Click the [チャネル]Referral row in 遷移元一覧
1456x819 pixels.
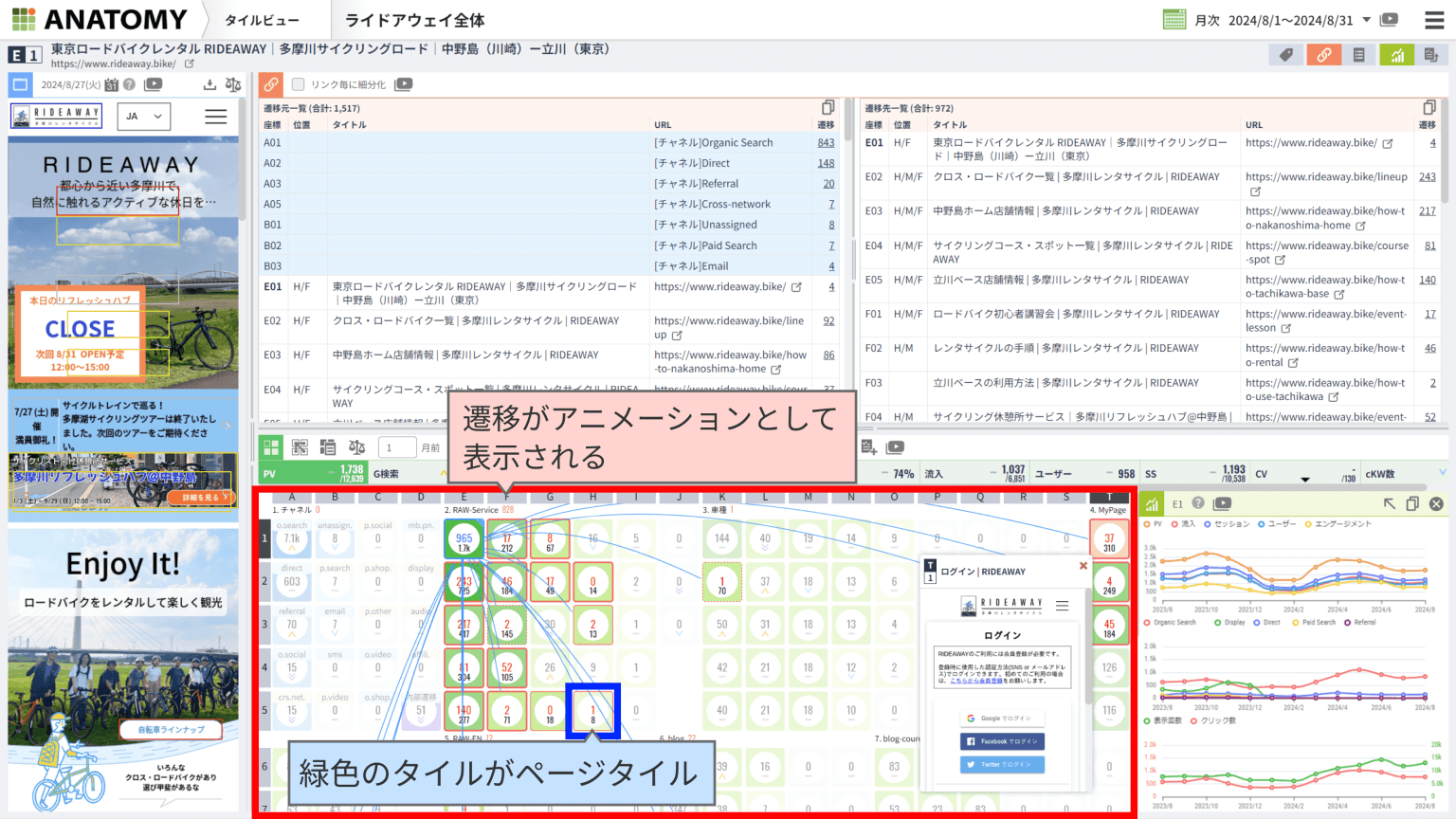pyautogui.click(x=549, y=184)
